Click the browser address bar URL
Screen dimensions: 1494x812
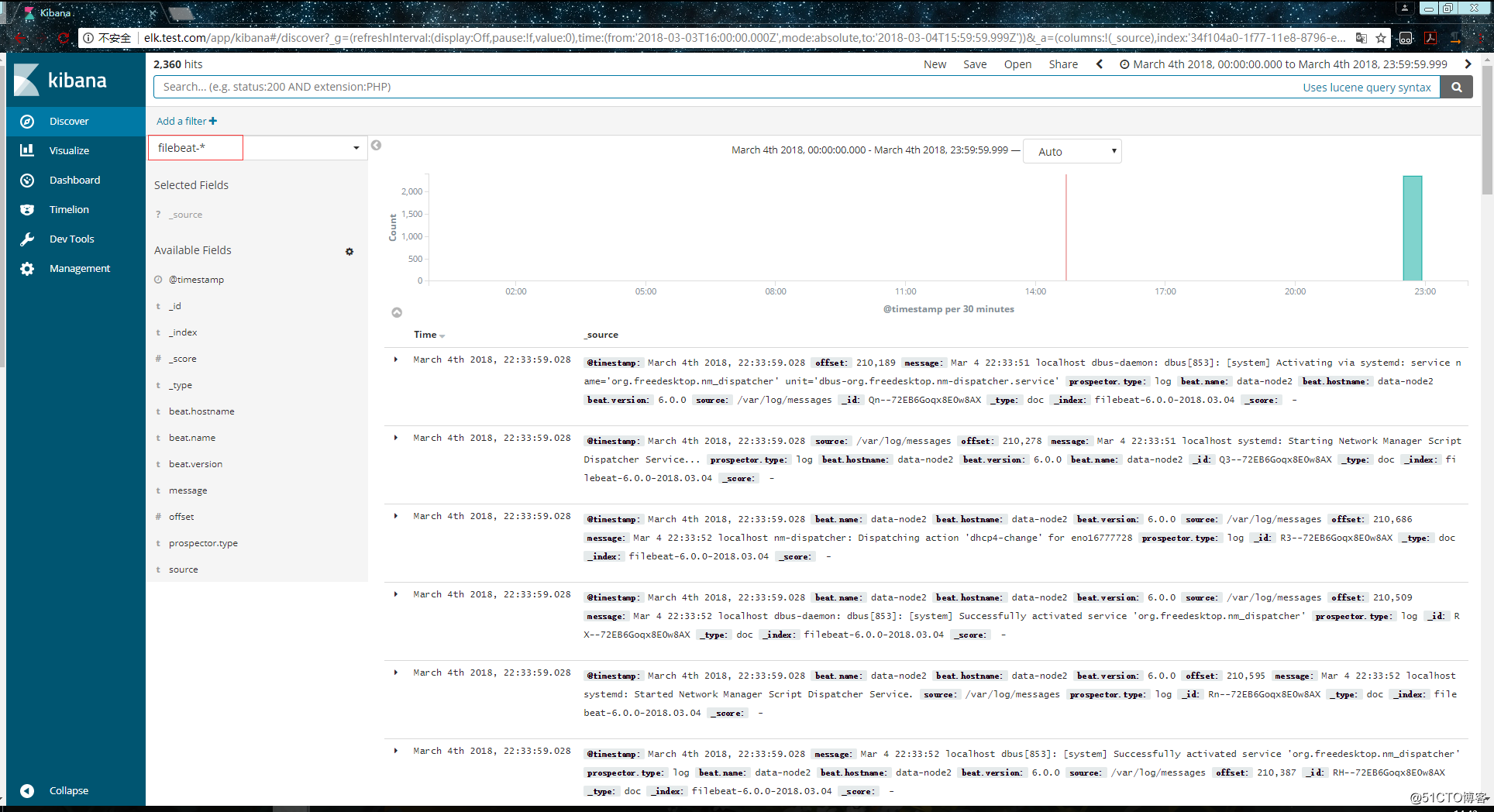click(744, 37)
